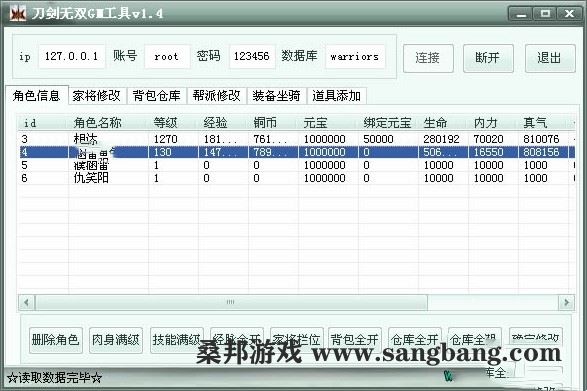The height and width of the screenshot is (391, 587).
Task: Click the horizontal scrollbar thumb
Action: [x=231, y=302]
